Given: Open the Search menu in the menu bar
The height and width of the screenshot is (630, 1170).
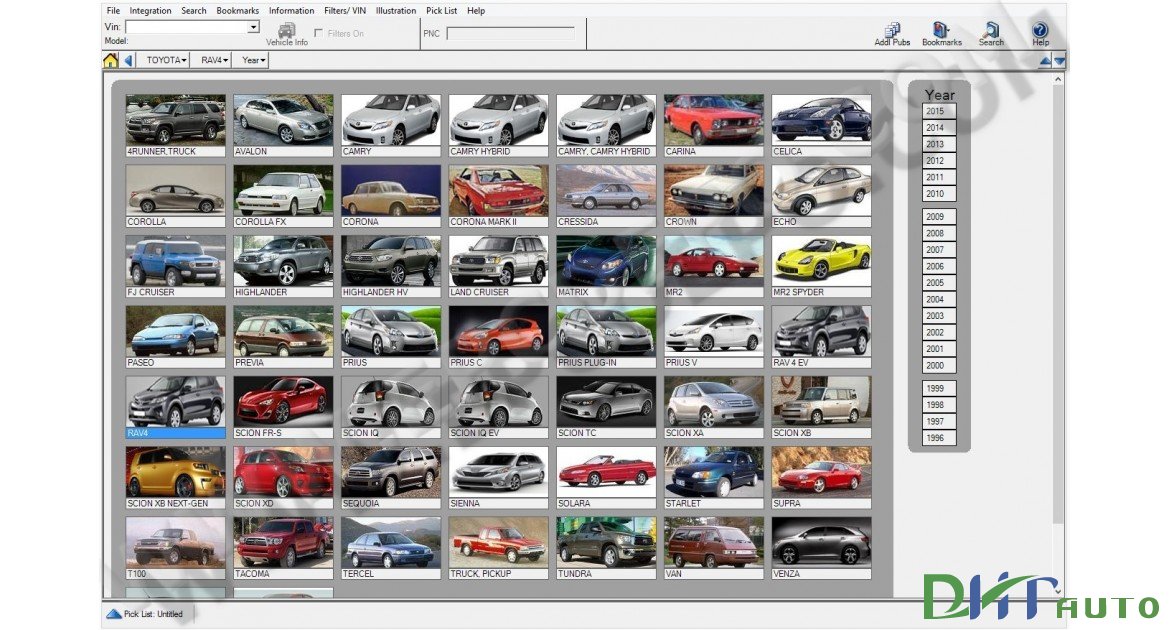Looking at the screenshot, I should click(194, 11).
